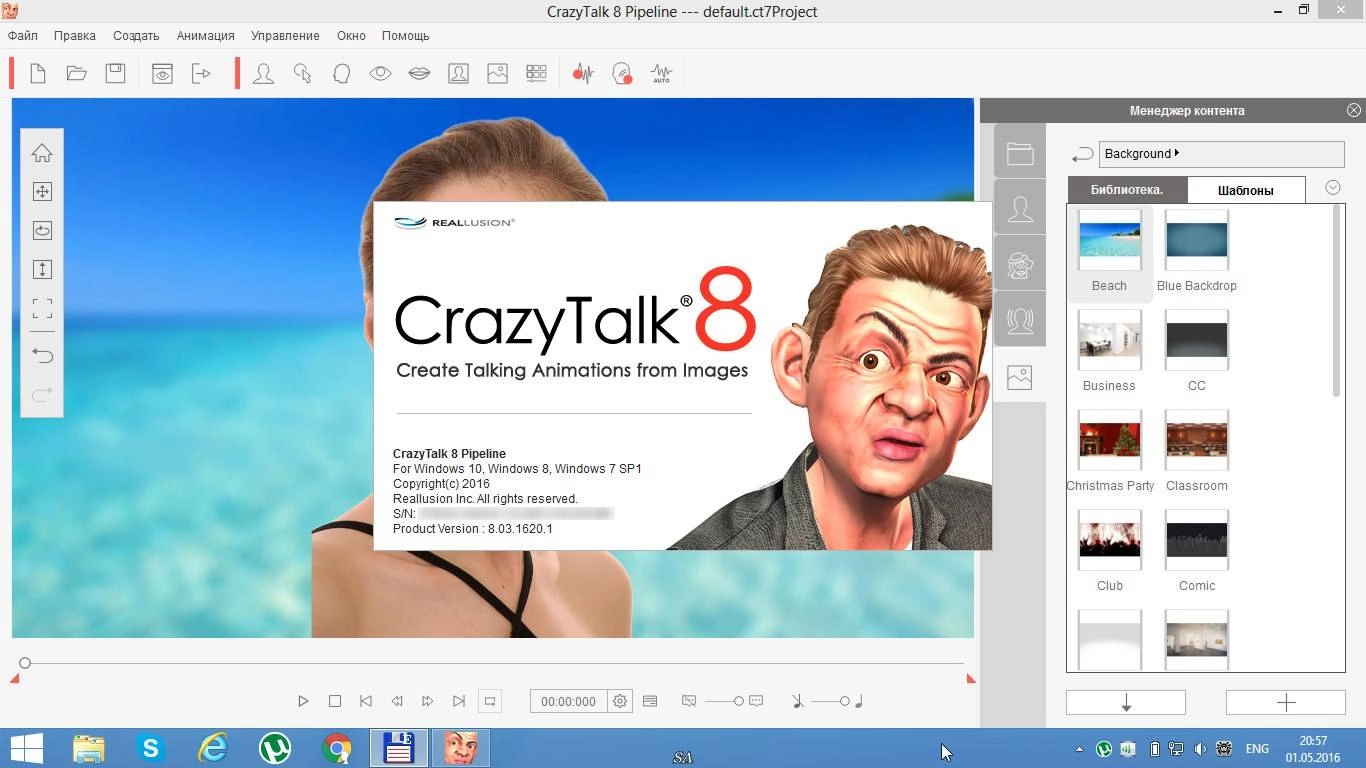
Task: Click the timeline playhead handle
Action: pos(25,662)
